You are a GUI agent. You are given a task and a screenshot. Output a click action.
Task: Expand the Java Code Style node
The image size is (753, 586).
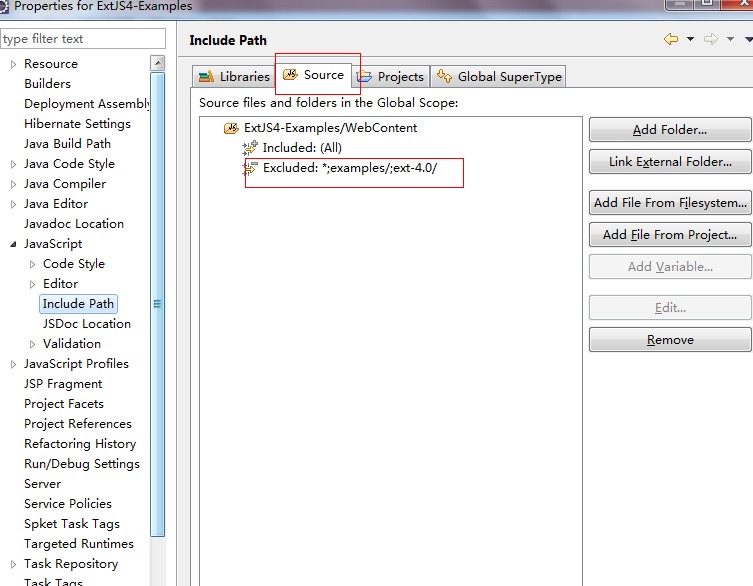13,164
